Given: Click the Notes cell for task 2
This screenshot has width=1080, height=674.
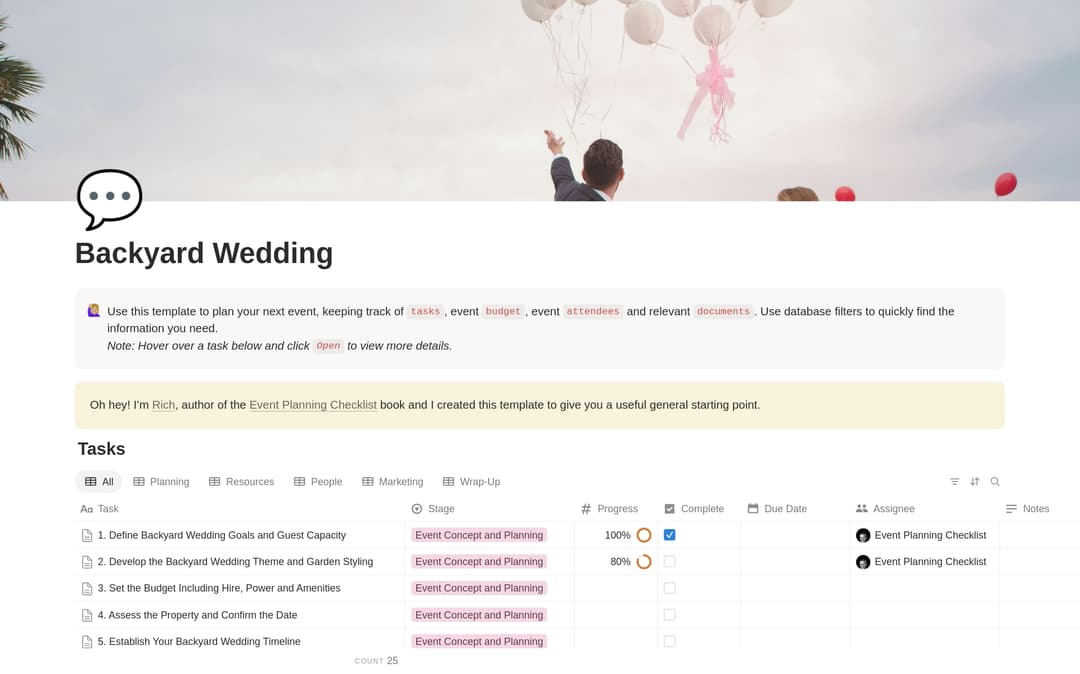Looking at the screenshot, I should click(1039, 562).
